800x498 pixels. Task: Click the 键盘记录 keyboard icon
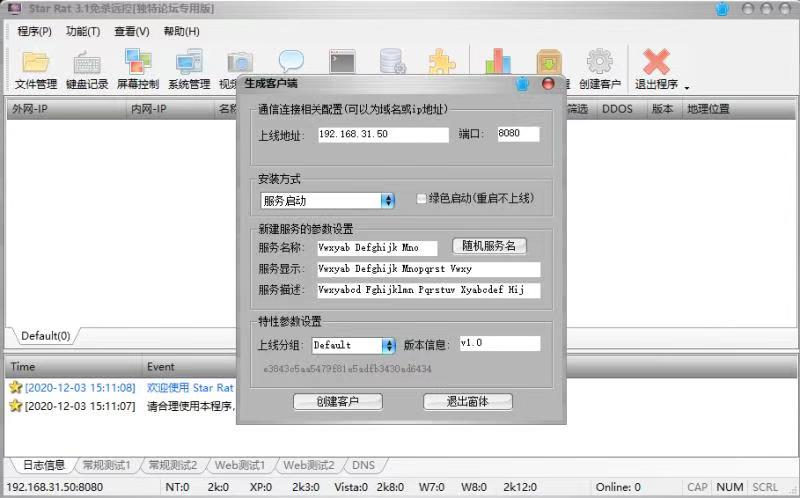pos(87,62)
